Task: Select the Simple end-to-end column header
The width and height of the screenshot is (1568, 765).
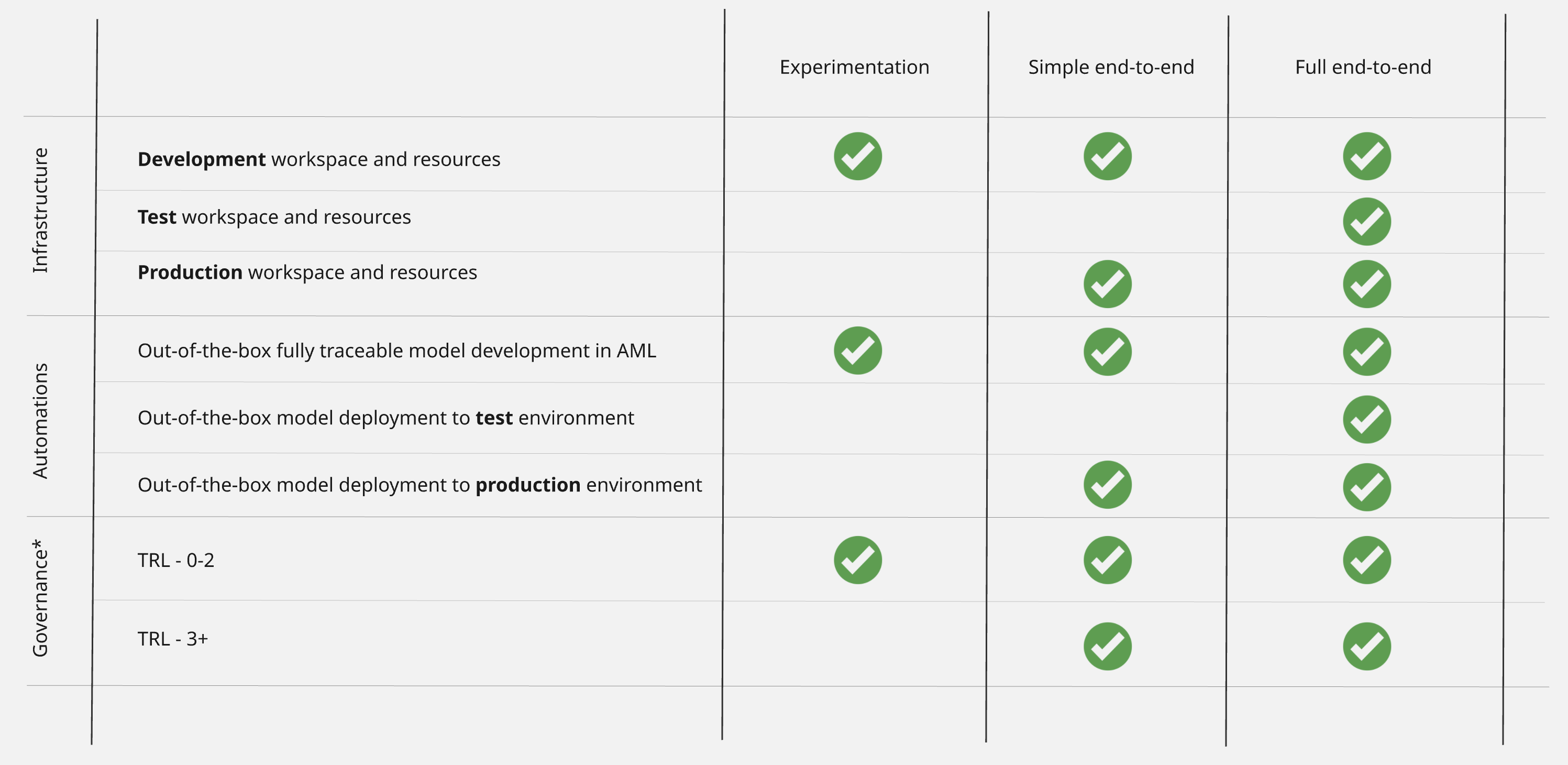Action: pos(1111,67)
